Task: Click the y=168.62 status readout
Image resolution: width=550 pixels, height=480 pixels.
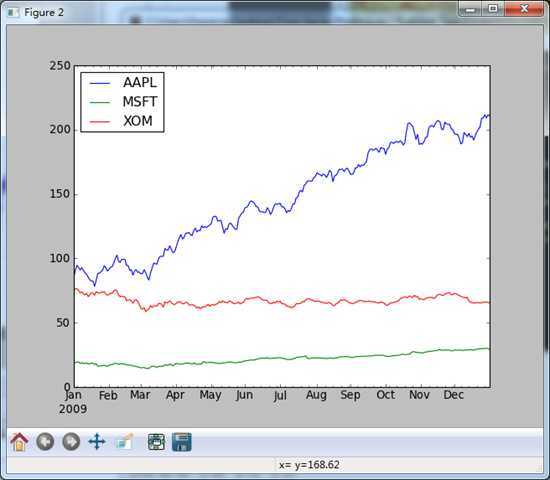Action: click(317, 465)
